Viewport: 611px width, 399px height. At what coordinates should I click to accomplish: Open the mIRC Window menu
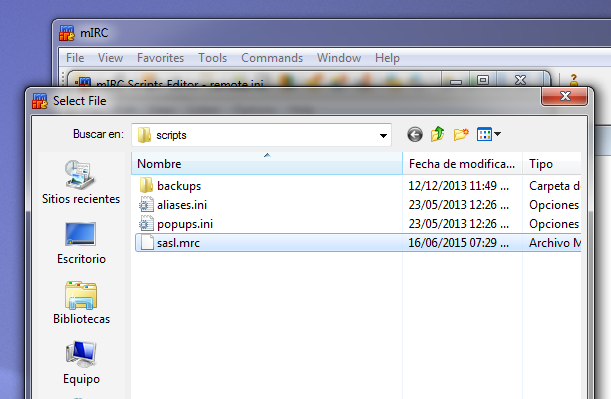tap(339, 58)
